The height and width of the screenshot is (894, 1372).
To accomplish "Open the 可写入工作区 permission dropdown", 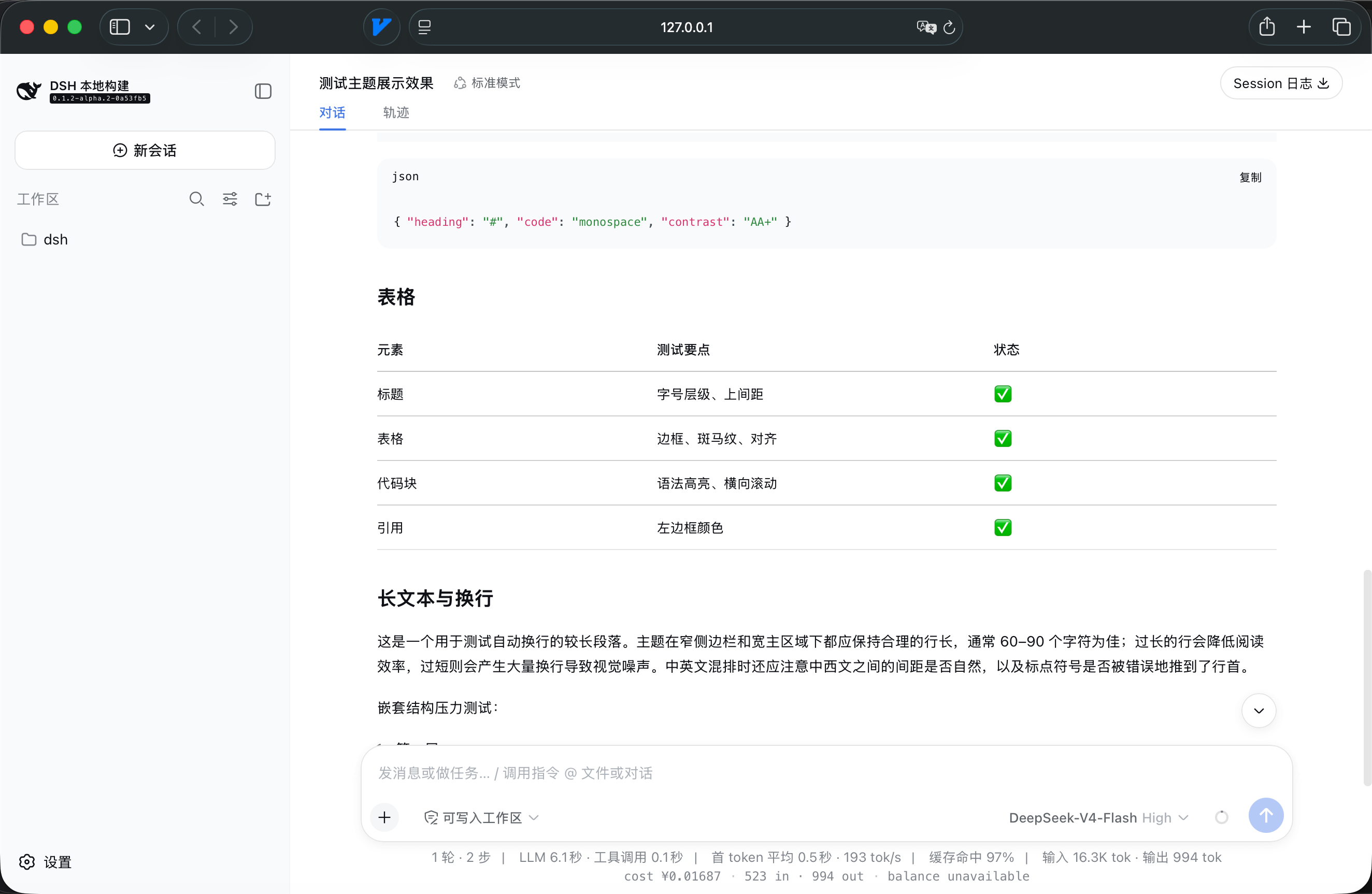I will (x=481, y=817).
